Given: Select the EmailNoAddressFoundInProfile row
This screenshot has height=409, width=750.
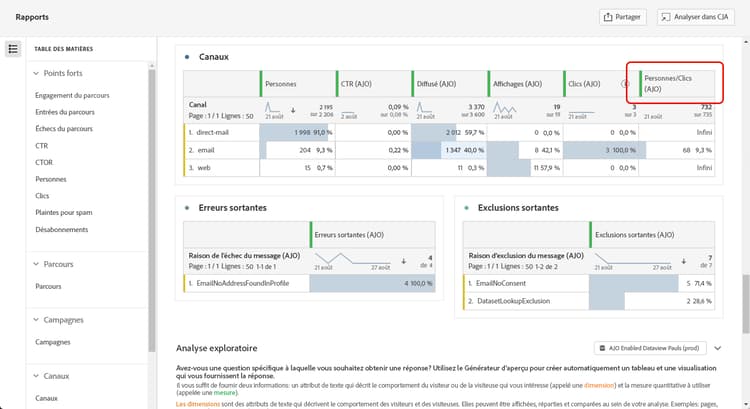Looking at the screenshot, I should [x=309, y=283].
